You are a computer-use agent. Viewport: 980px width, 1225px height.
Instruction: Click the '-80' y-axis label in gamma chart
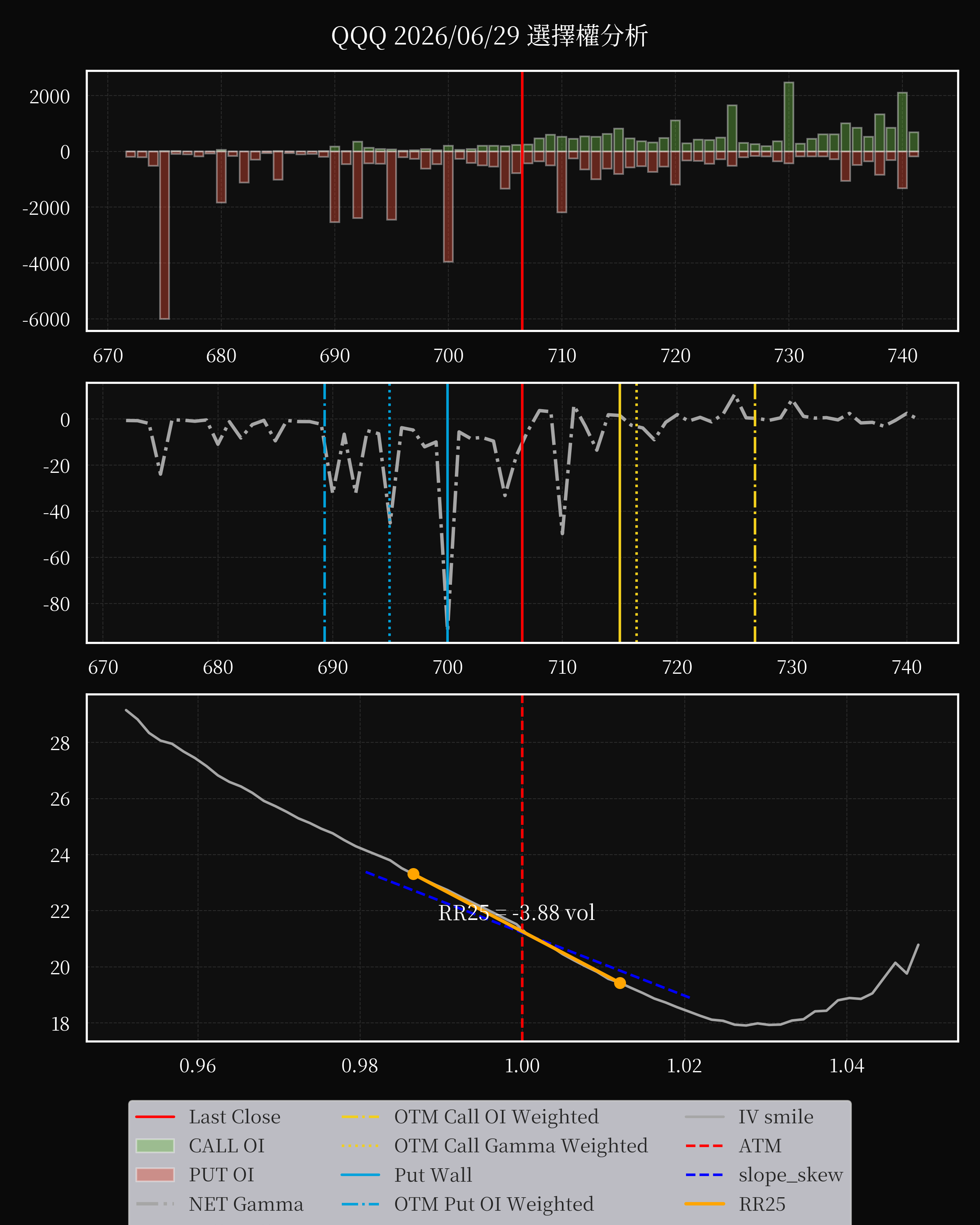point(56,604)
